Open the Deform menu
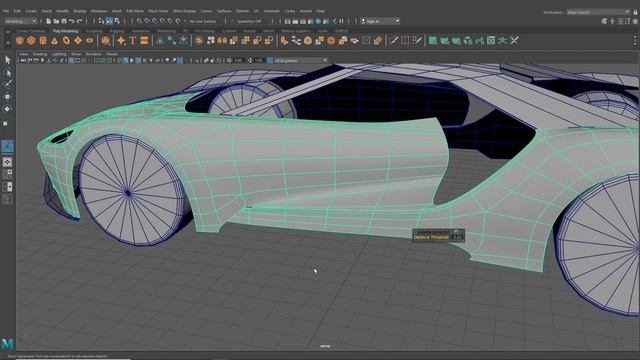Screen dimensions: 640x360 [242, 11]
